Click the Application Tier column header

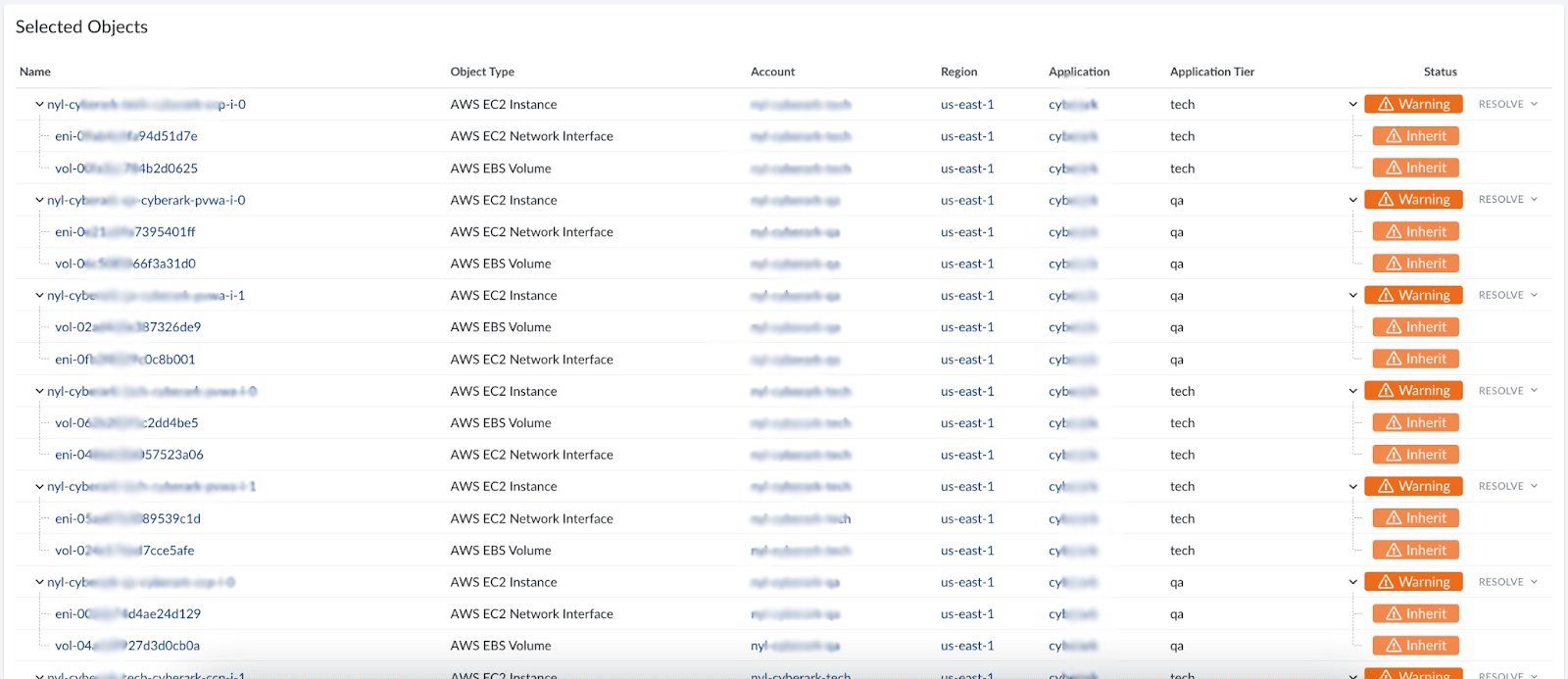point(1212,72)
